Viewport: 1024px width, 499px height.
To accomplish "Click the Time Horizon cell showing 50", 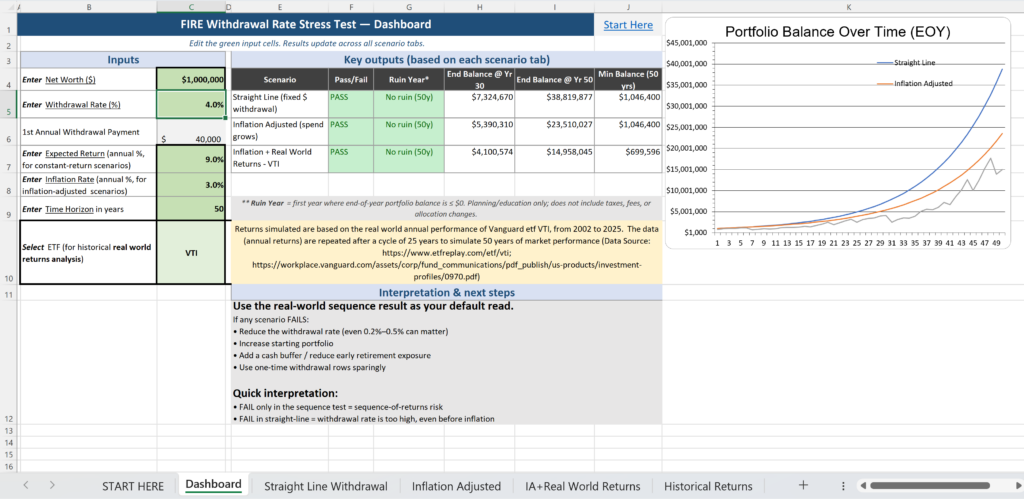I will pos(193,209).
